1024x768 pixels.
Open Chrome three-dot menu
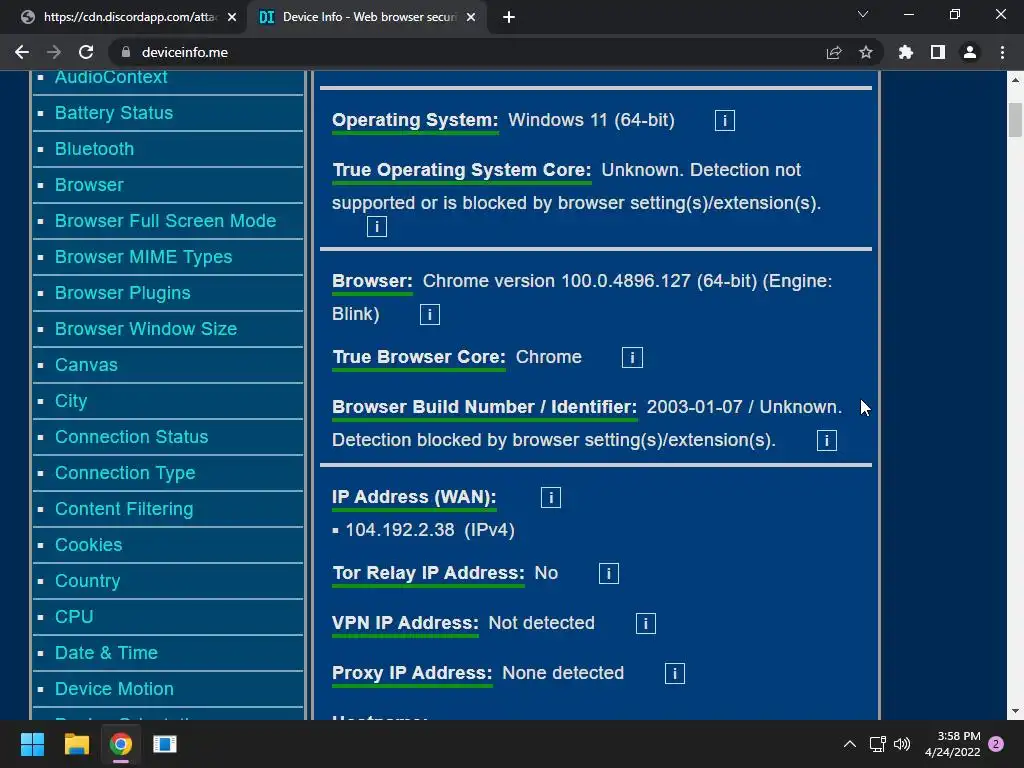(x=1002, y=52)
